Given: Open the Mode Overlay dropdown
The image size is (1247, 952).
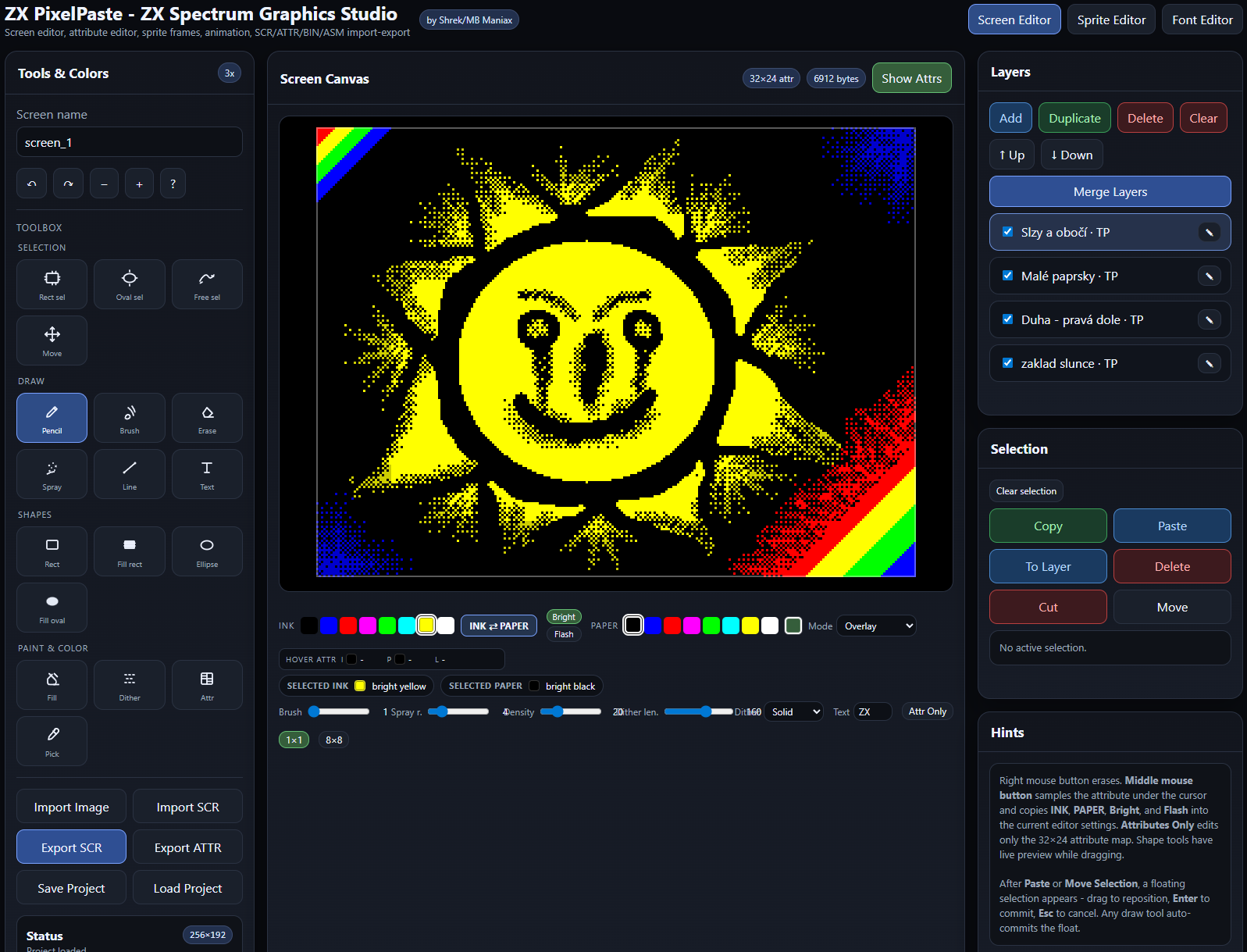Looking at the screenshot, I should 876,626.
